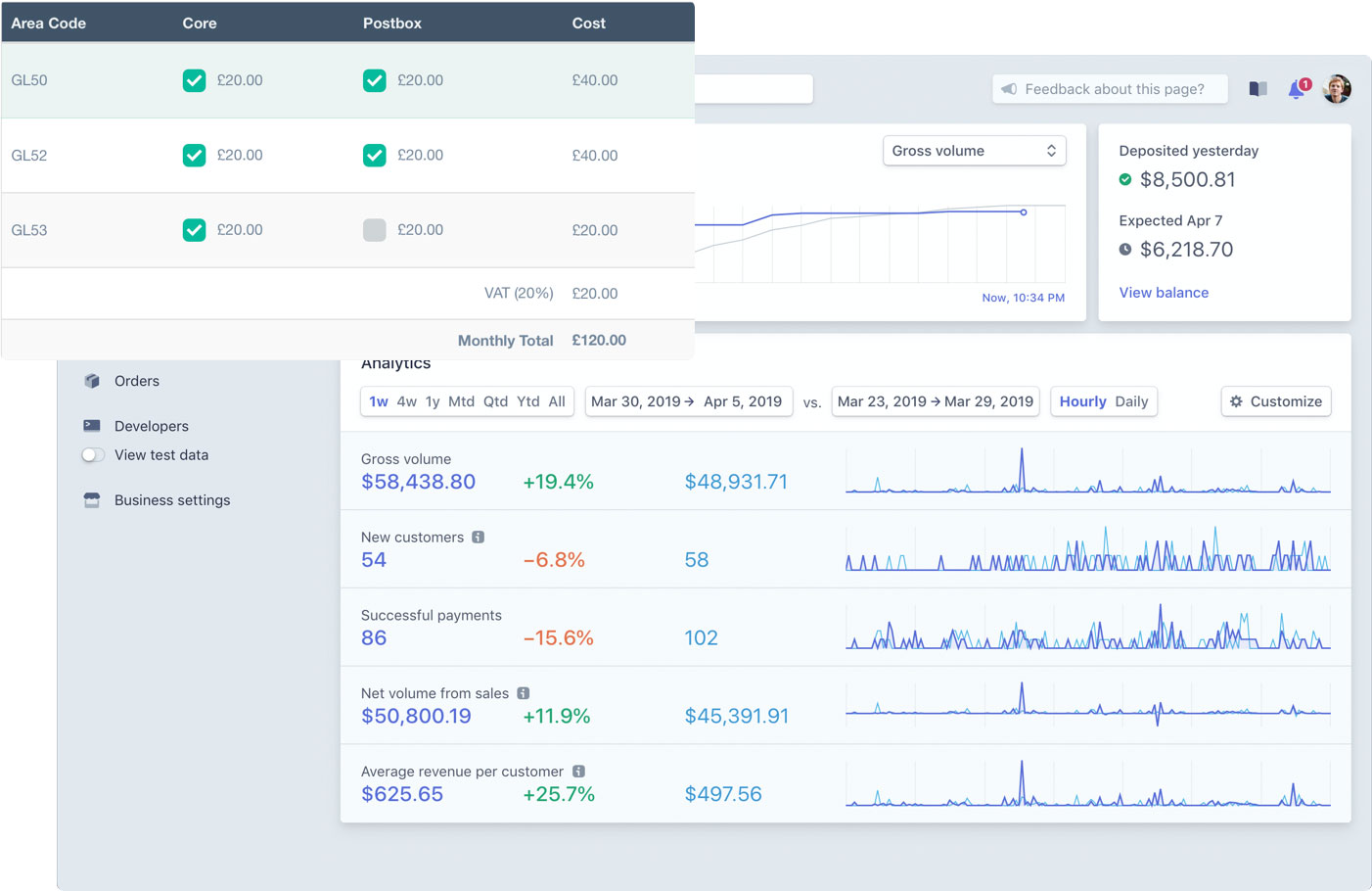Click the Feedback about this page field
1372x891 pixels.
[x=1109, y=88]
